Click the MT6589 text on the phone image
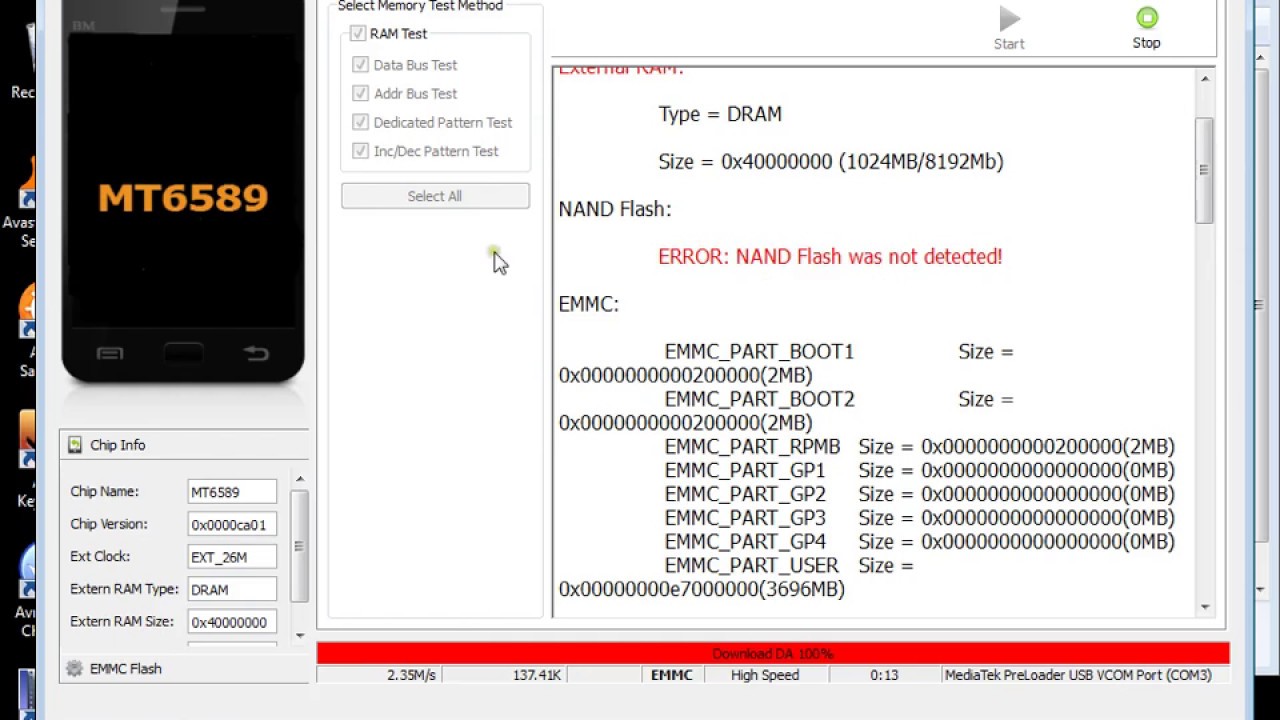This screenshot has height=720, width=1280. (x=183, y=197)
